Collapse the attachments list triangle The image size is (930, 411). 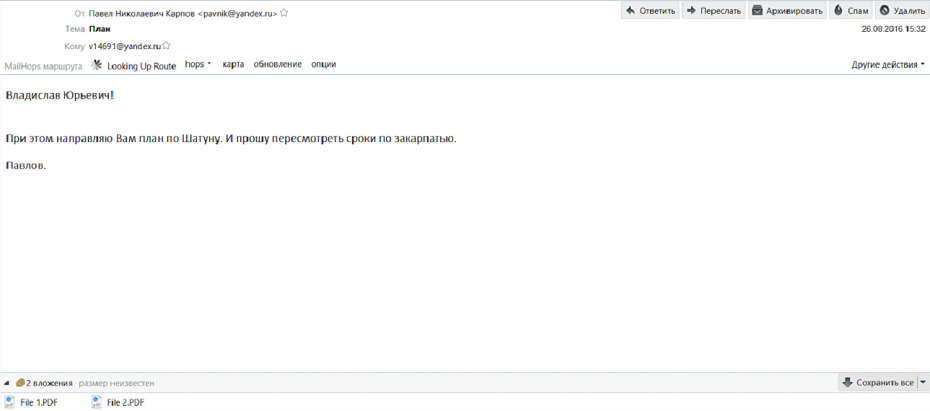click(x=7, y=383)
